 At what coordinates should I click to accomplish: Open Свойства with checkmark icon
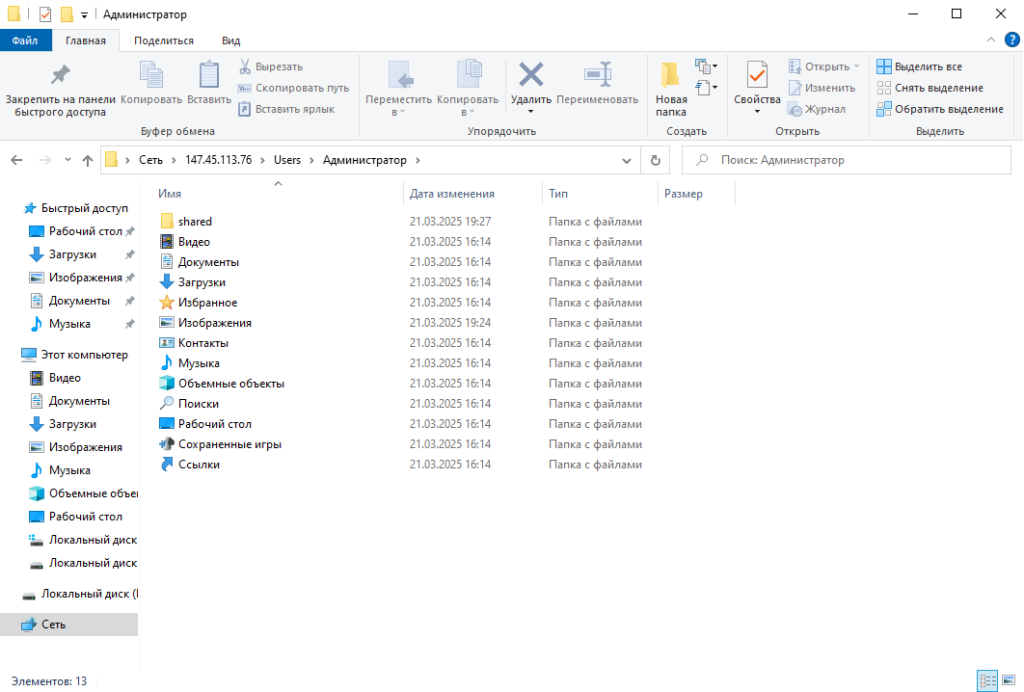[x=757, y=76]
